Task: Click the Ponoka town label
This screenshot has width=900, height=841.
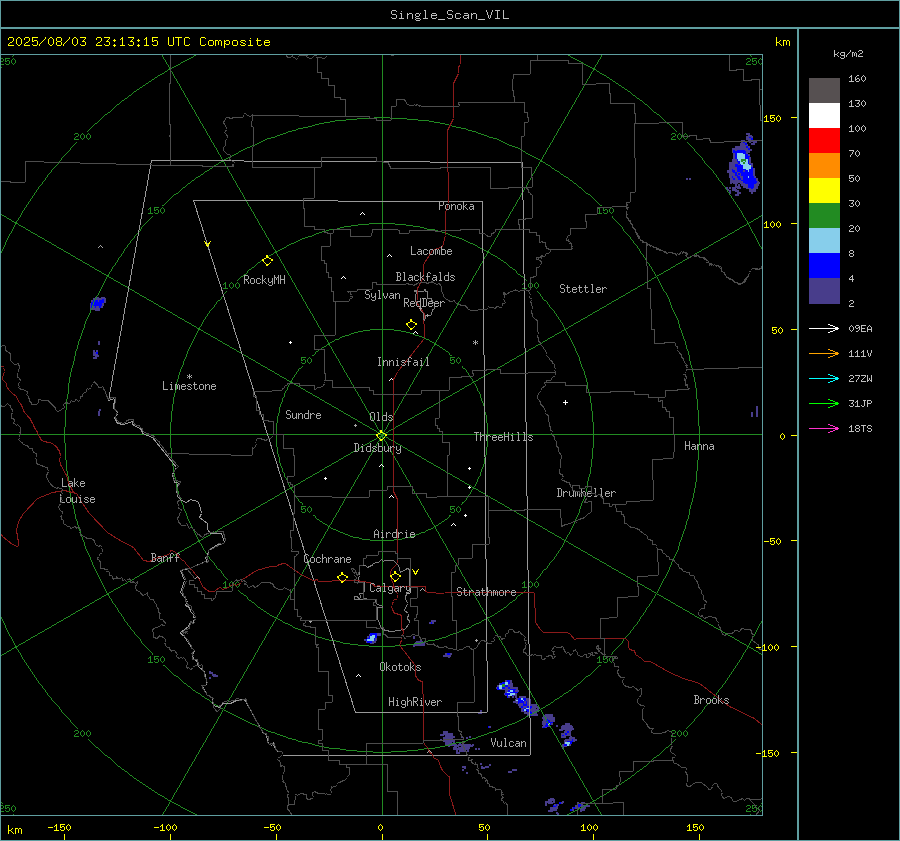Action: pyautogui.click(x=456, y=206)
